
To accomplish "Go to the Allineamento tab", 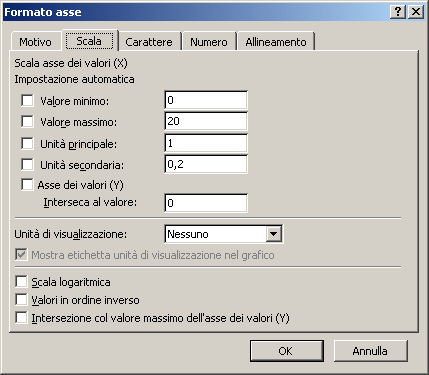I will pyautogui.click(x=276, y=42).
